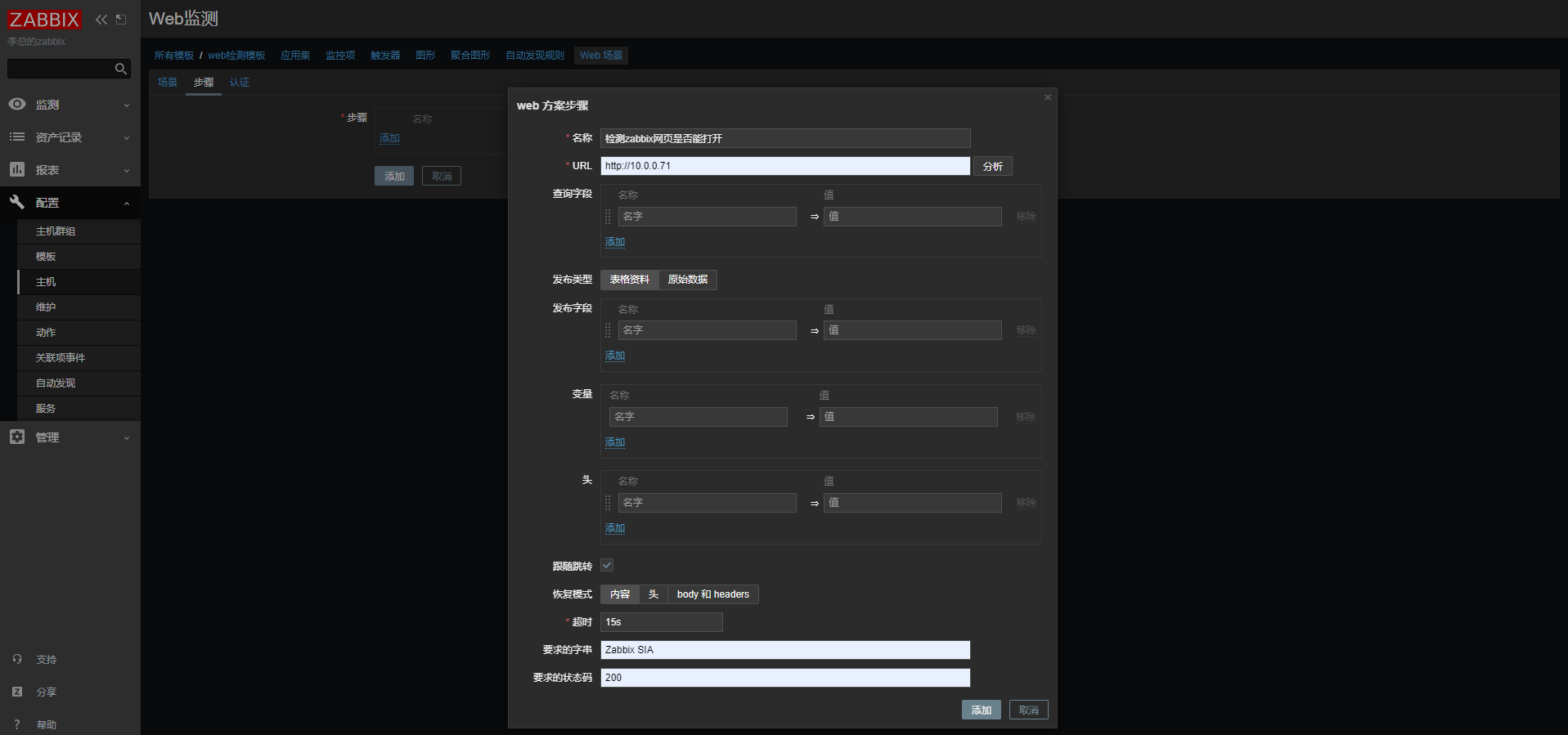Switch to the 认证 tab
This screenshot has height=735, width=1568.
pos(240,83)
